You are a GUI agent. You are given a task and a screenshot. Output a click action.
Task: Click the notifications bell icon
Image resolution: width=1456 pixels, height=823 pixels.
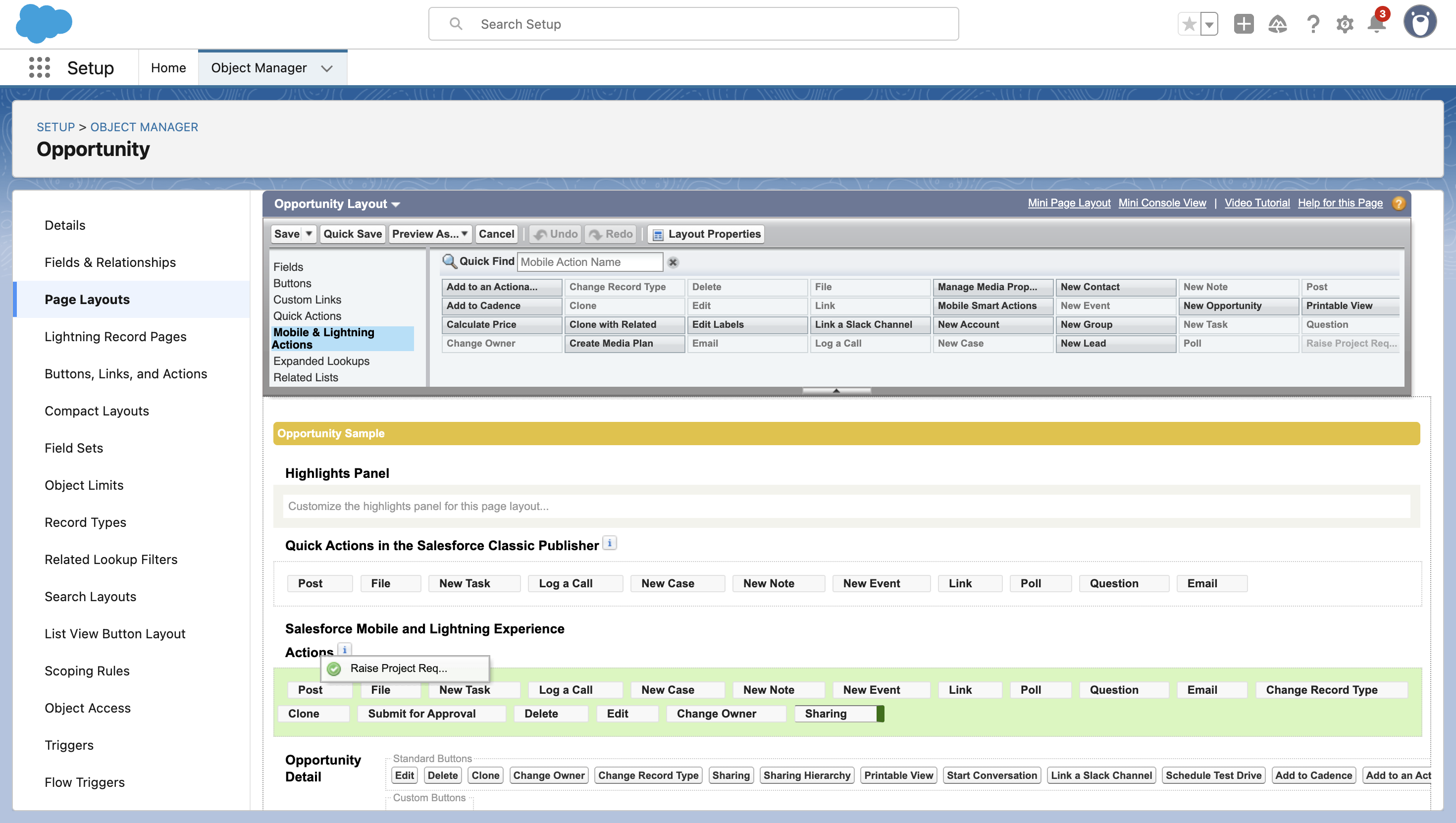click(1377, 24)
